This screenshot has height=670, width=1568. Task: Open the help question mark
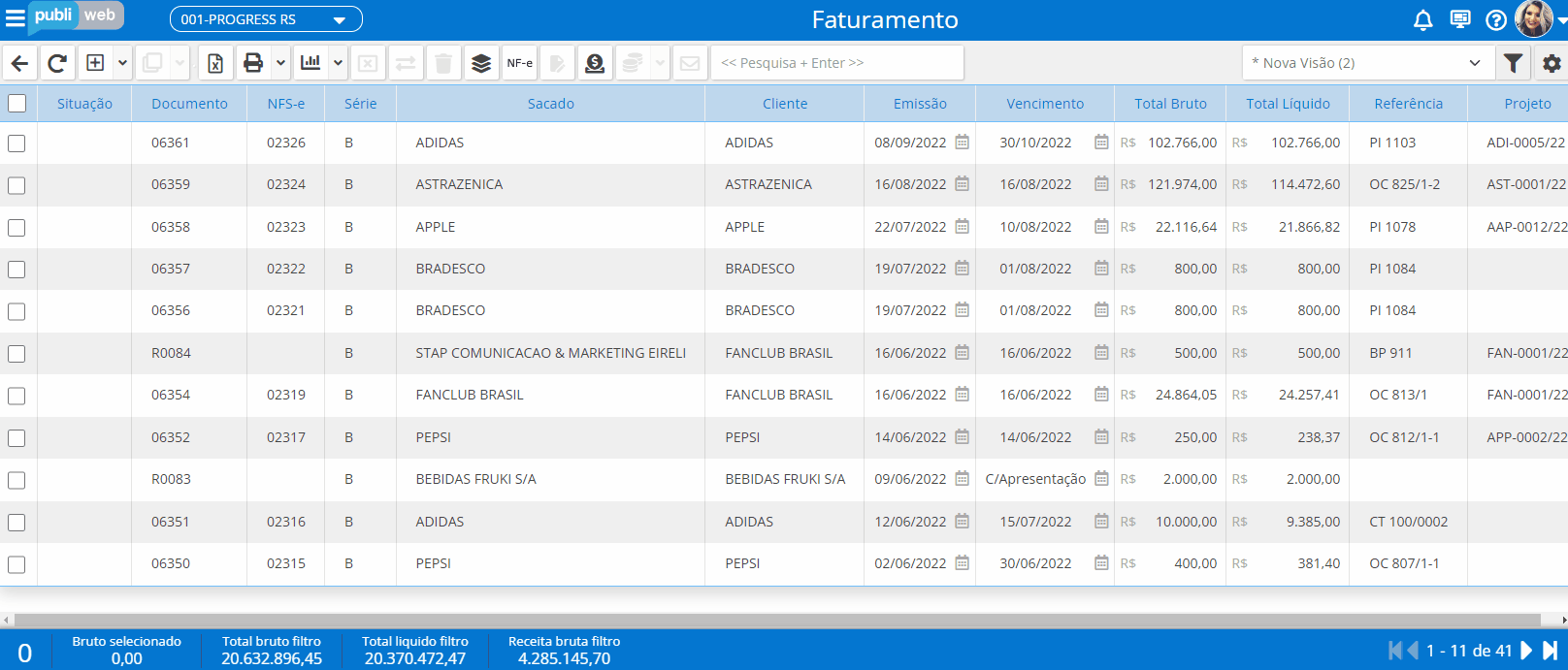1496,19
